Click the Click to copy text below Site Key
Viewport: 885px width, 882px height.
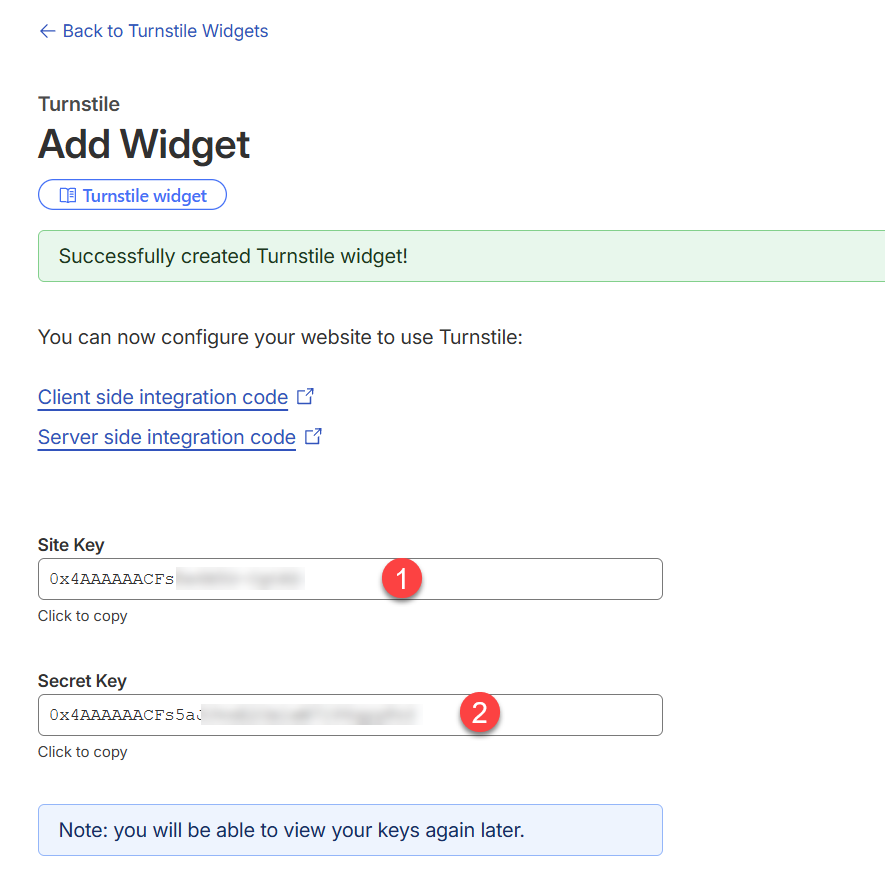(82, 615)
